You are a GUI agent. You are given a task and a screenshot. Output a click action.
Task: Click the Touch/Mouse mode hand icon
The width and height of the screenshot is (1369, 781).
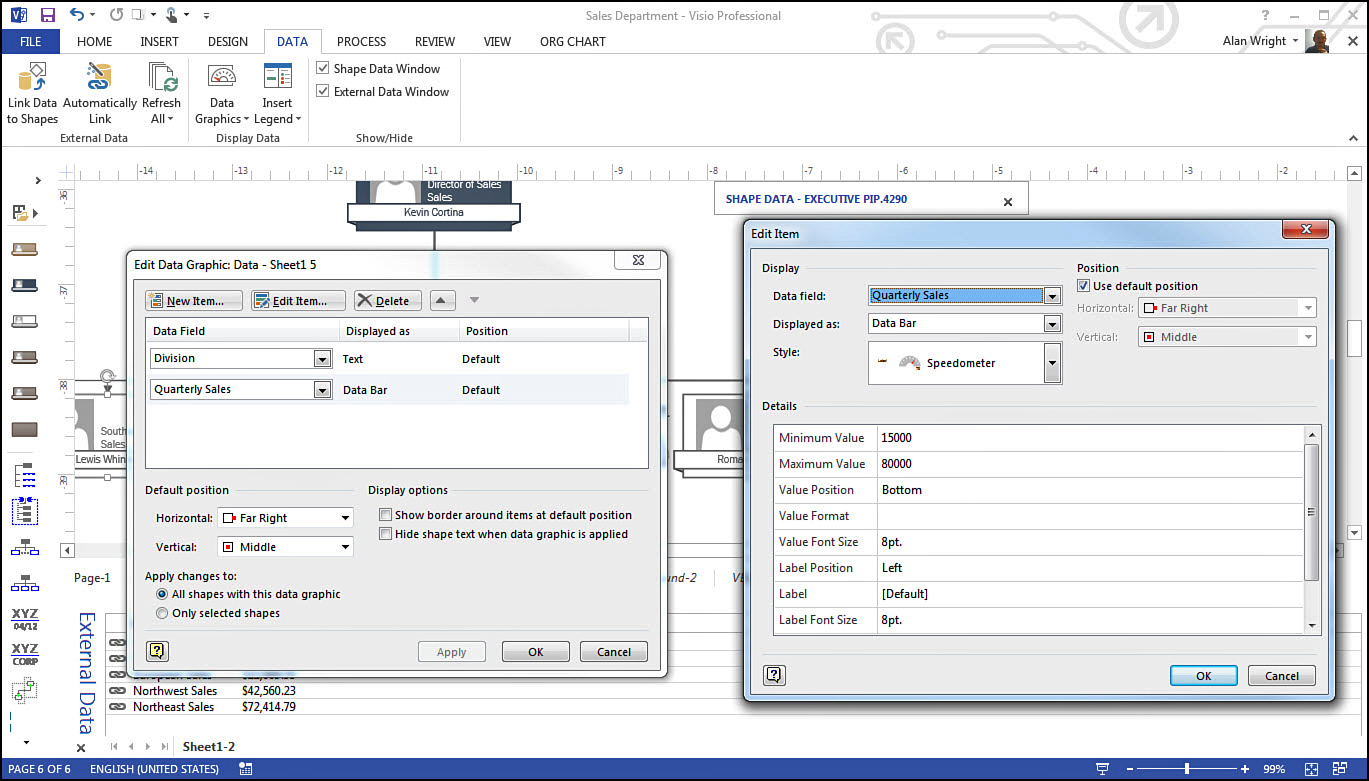click(x=171, y=15)
